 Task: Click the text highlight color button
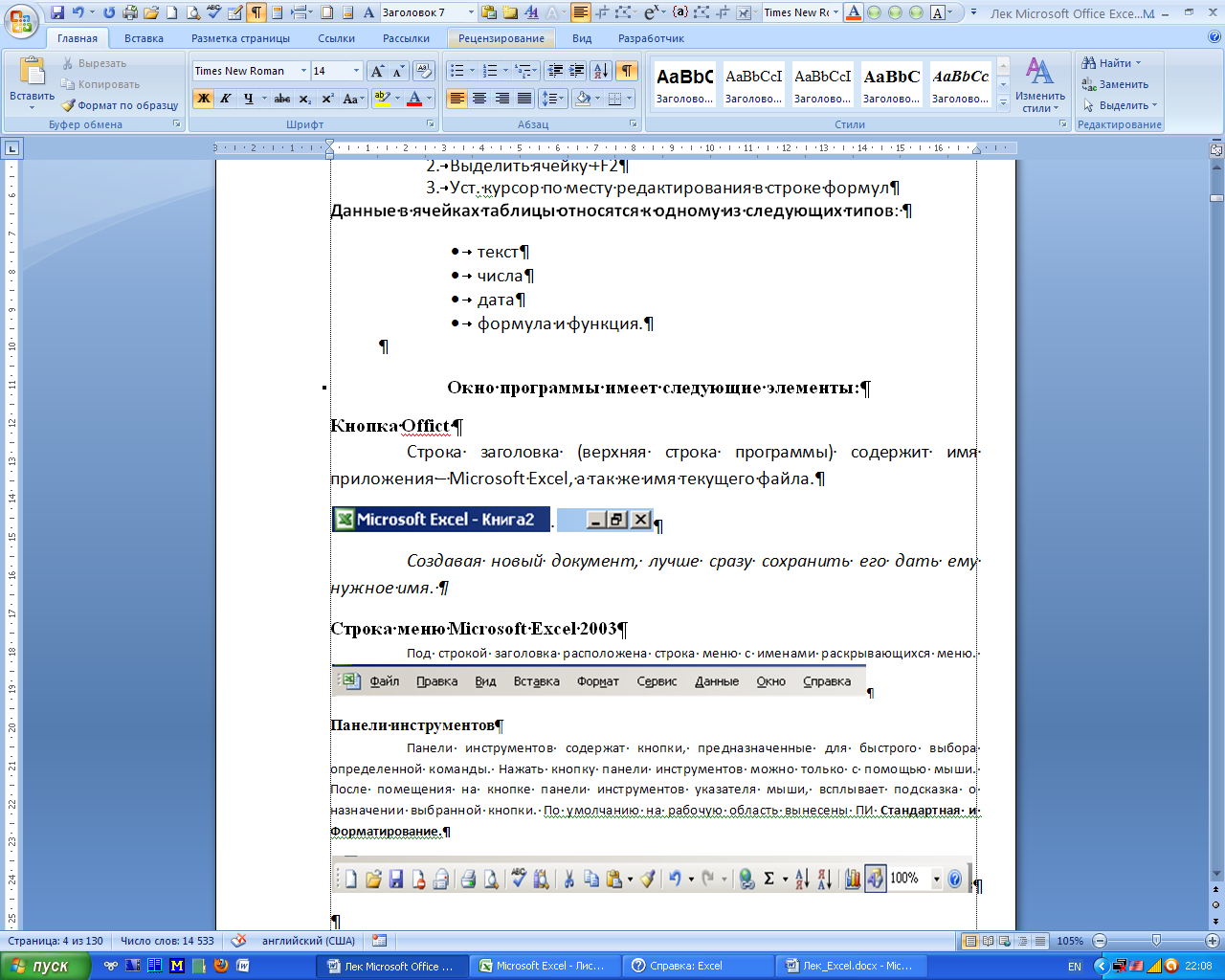[382, 99]
